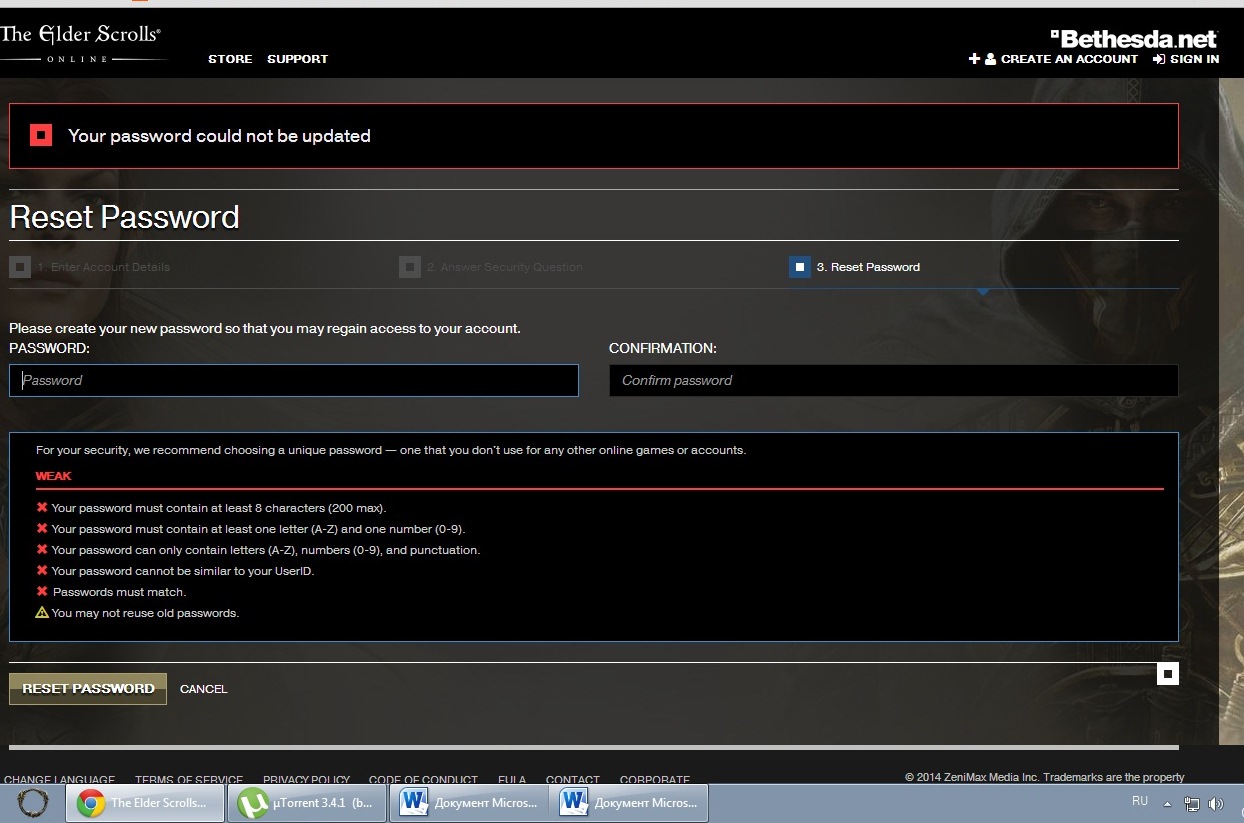Screen dimensions: 1244x823
Task: Click the RESET PASSWORD button
Action: (88, 689)
